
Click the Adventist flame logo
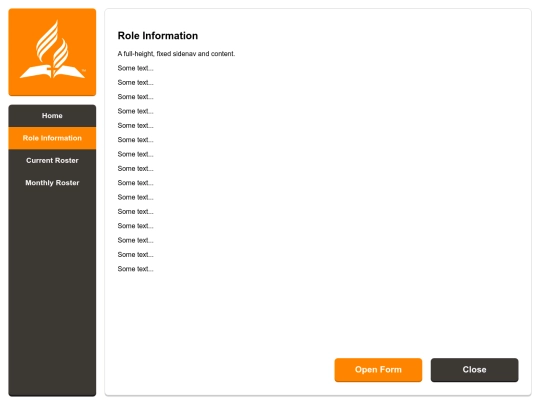[x=52, y=52]
